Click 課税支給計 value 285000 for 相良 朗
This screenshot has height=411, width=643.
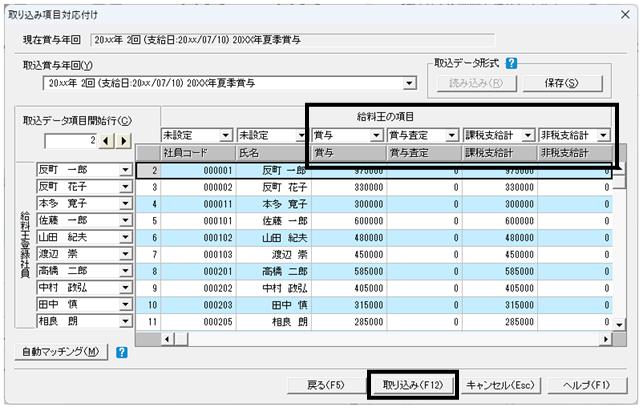coord(500,322)
